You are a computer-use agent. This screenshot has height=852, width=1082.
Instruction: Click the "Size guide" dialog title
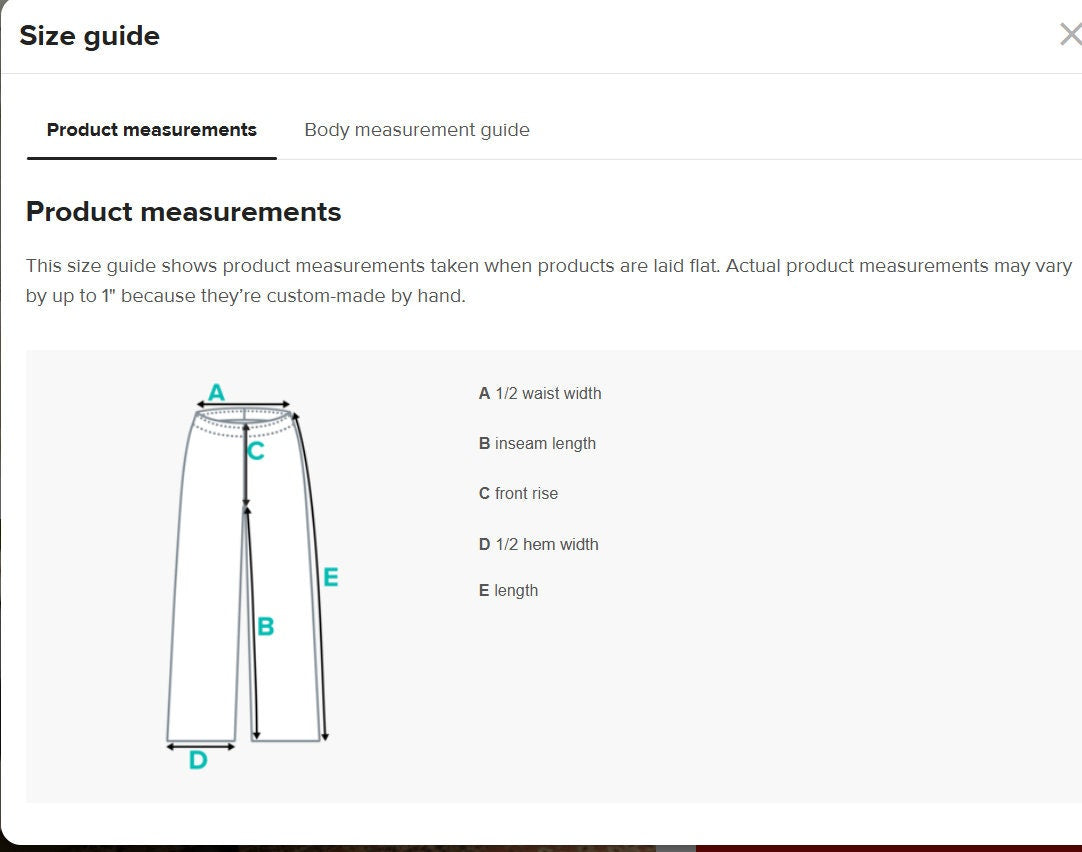point(90,36)
